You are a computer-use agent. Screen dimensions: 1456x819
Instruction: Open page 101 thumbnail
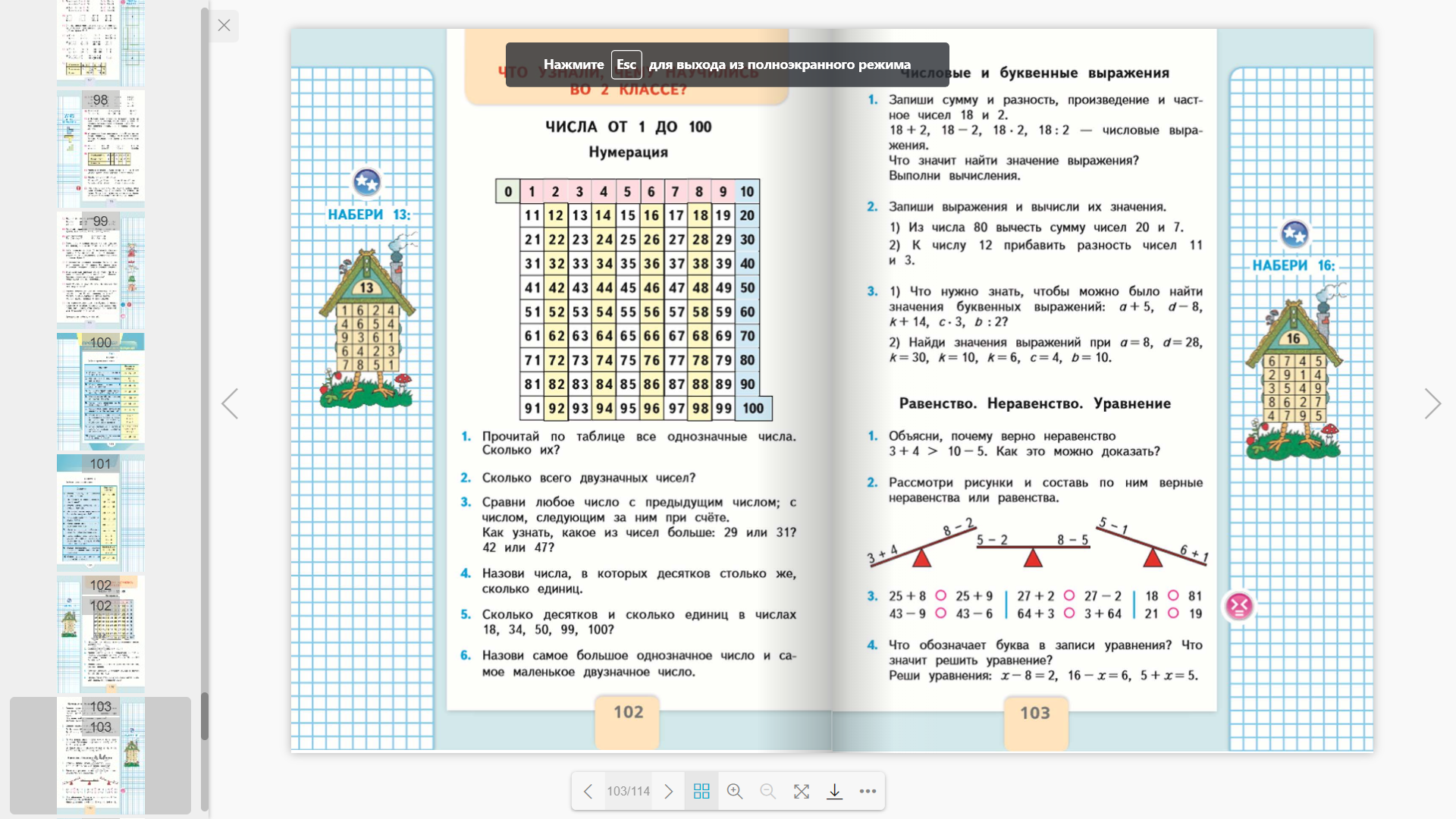(x=101, y=513)
